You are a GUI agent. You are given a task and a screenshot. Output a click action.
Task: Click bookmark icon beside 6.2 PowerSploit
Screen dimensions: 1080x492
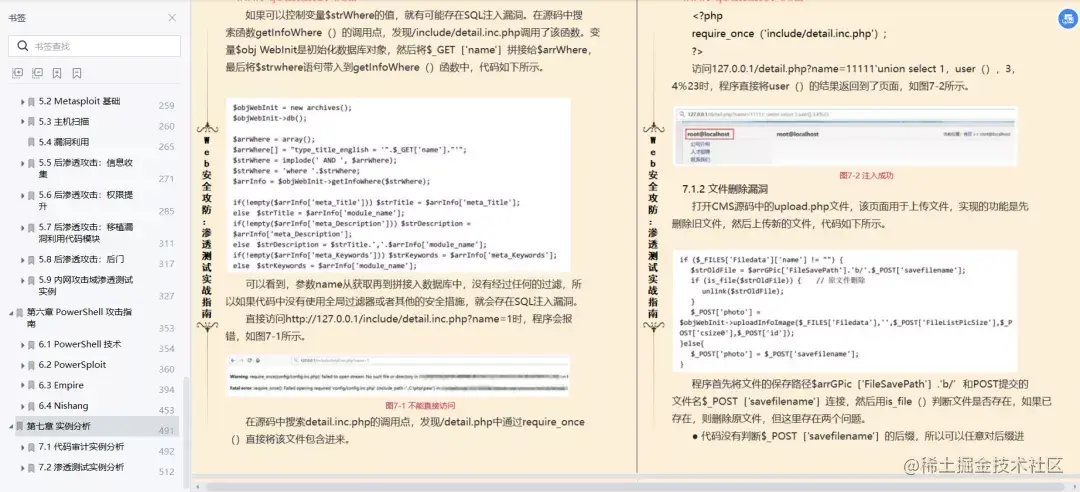pos(32,365)
